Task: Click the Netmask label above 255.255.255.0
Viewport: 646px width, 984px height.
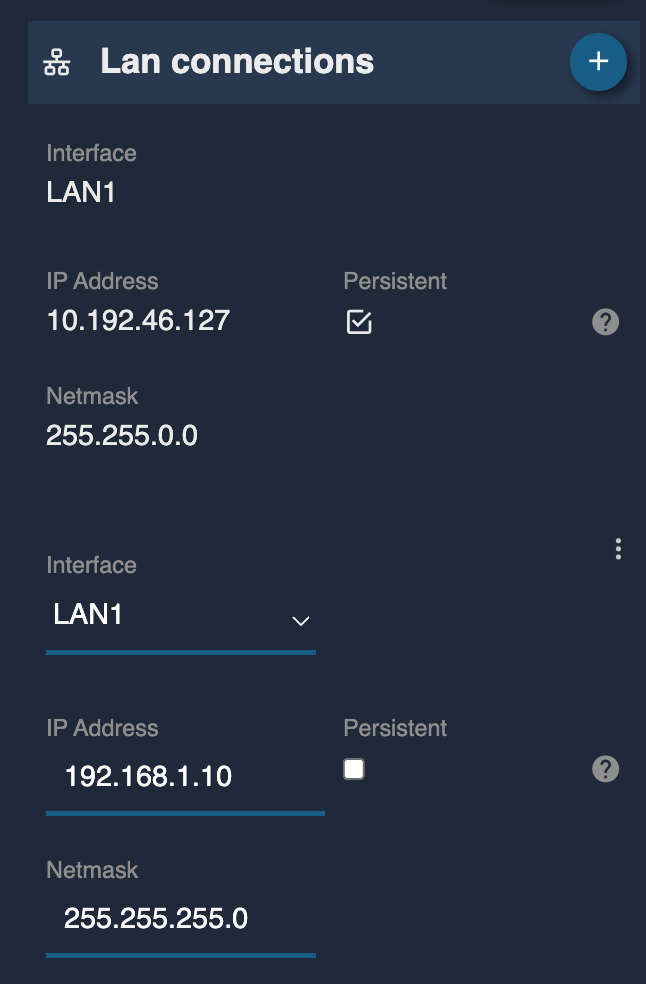Action: pos(92,870)
